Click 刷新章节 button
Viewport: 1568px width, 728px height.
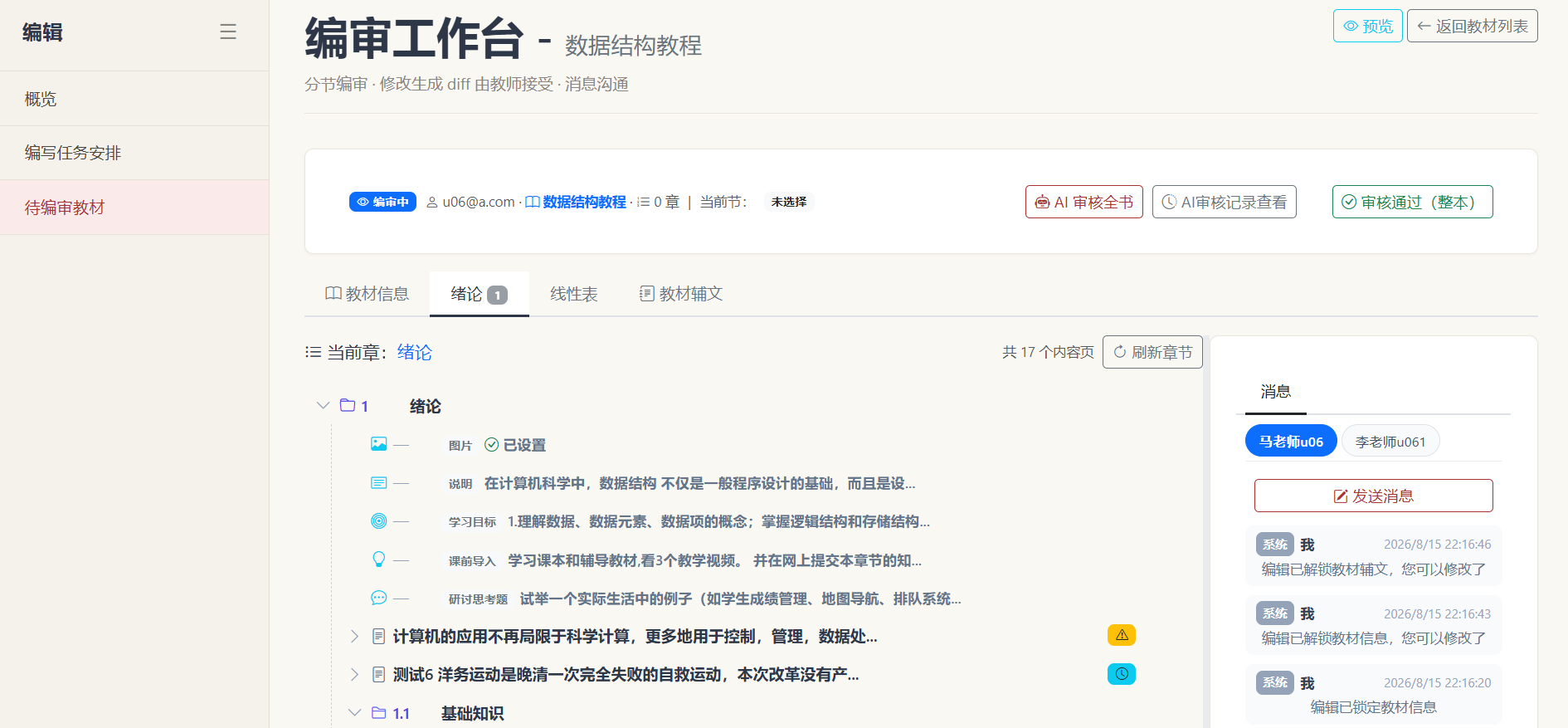coord(1152,352)
